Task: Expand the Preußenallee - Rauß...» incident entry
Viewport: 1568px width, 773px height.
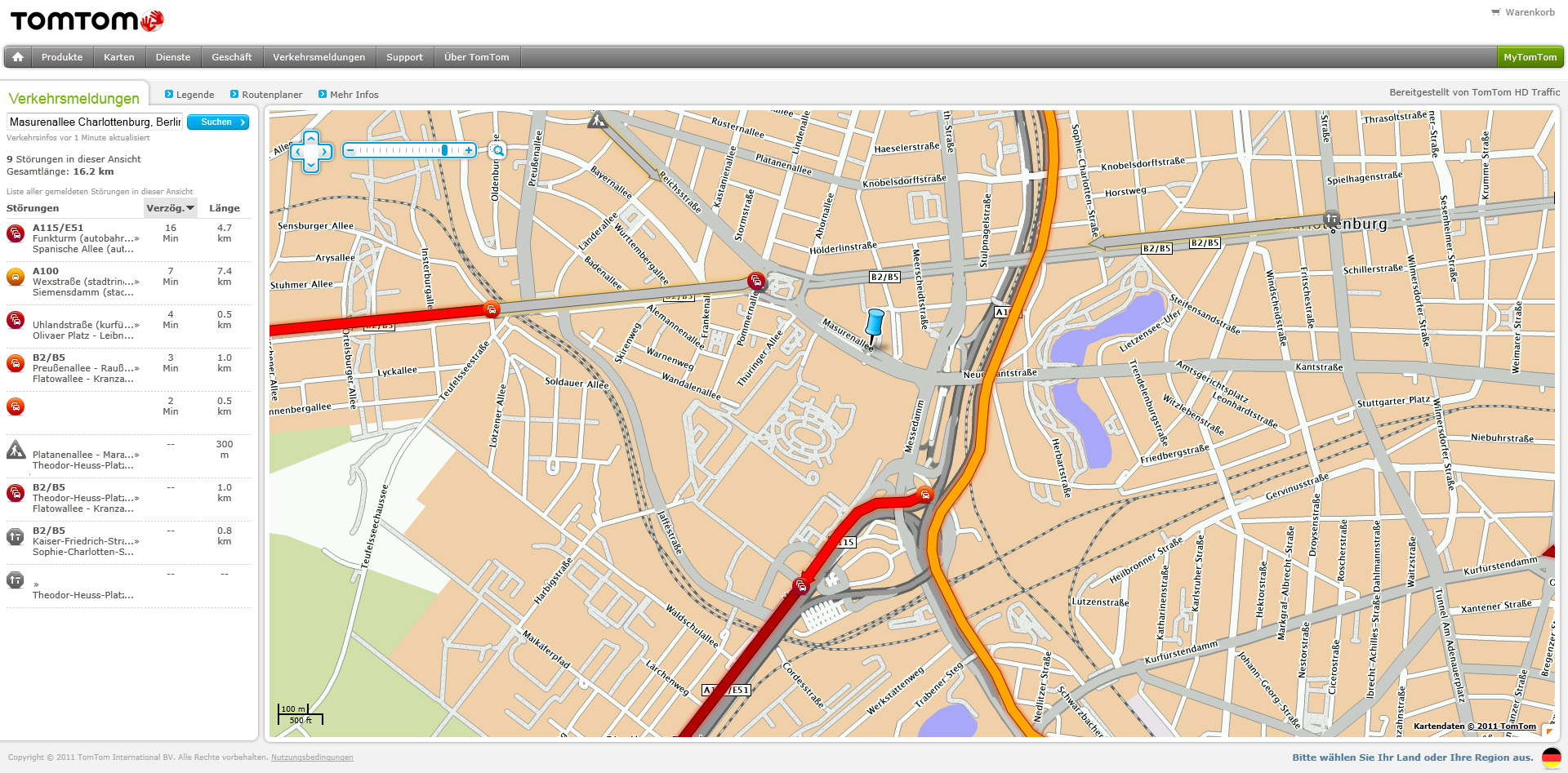Action: (x=86, y=368)
